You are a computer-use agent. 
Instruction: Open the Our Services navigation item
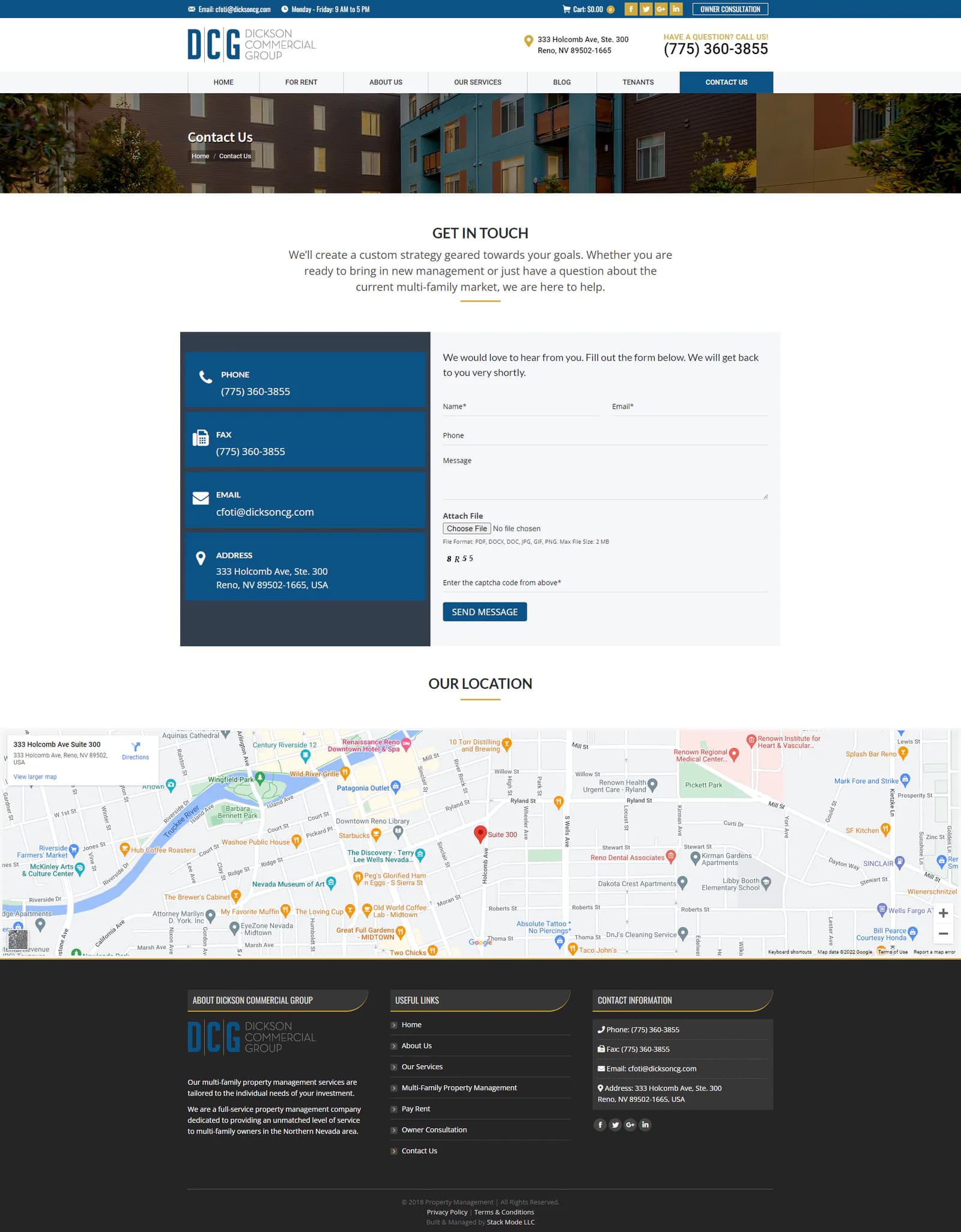[x=477, y=82]
